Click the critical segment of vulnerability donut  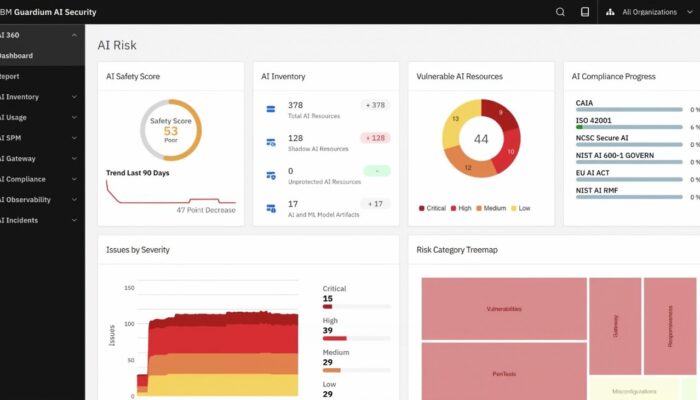pyautogui.click(x=499, y=113)
